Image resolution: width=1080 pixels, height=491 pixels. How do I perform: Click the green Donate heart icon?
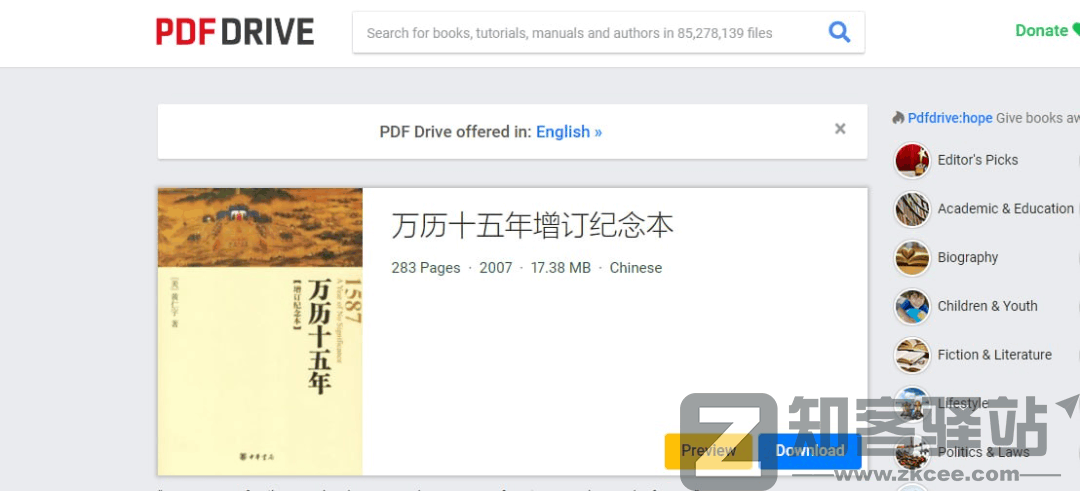coord(1076,30)
